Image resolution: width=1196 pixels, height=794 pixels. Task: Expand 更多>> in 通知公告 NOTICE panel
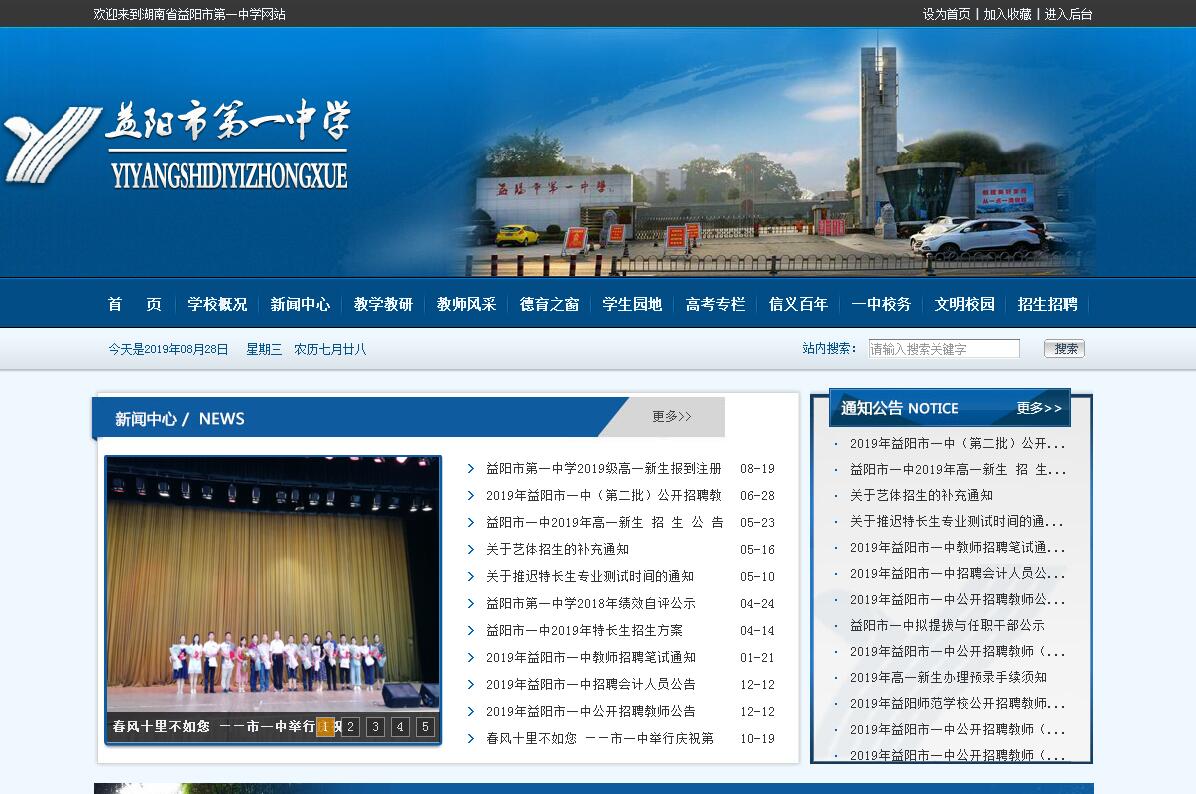click(x=1039, y=408)
